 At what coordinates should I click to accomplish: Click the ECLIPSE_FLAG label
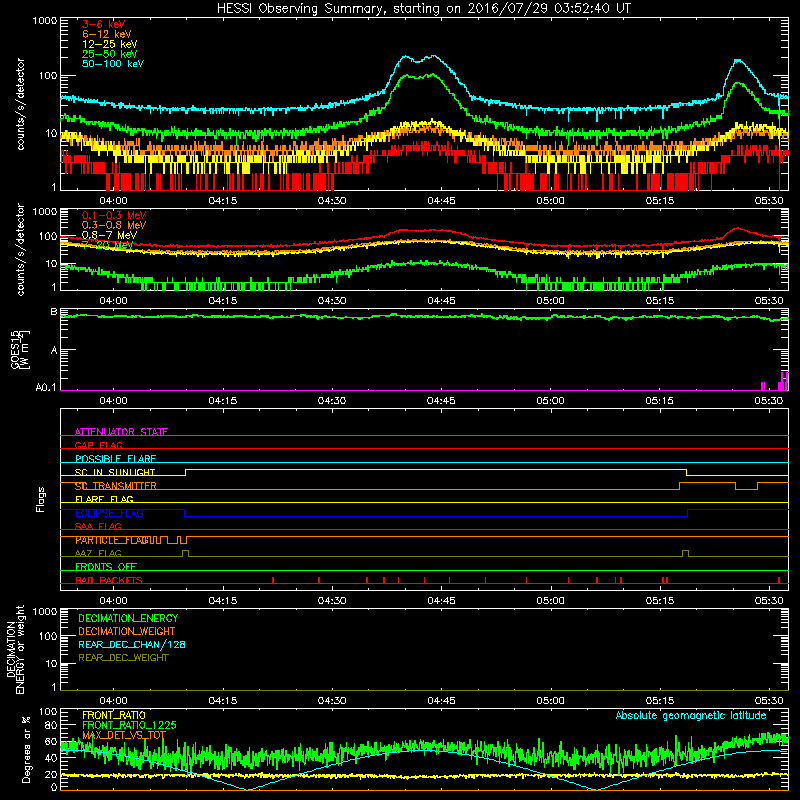109,513
